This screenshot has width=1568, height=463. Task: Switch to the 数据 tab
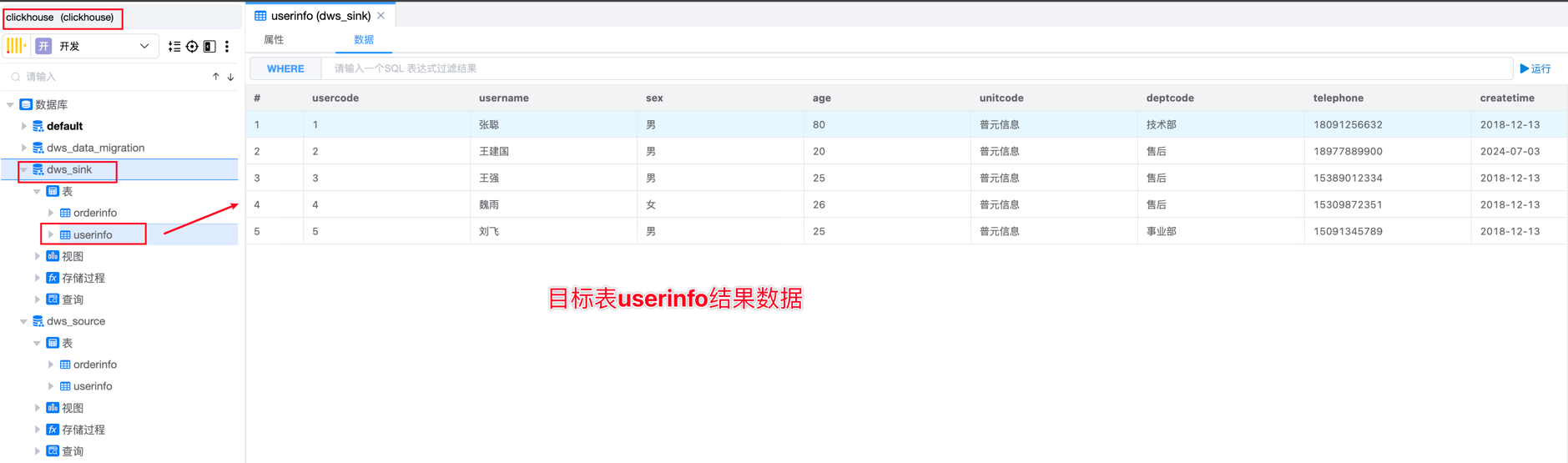[x=364, y=40]
